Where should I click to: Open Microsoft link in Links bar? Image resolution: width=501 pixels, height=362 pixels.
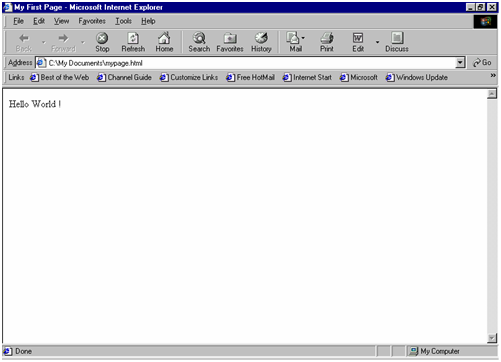(359, 78)
